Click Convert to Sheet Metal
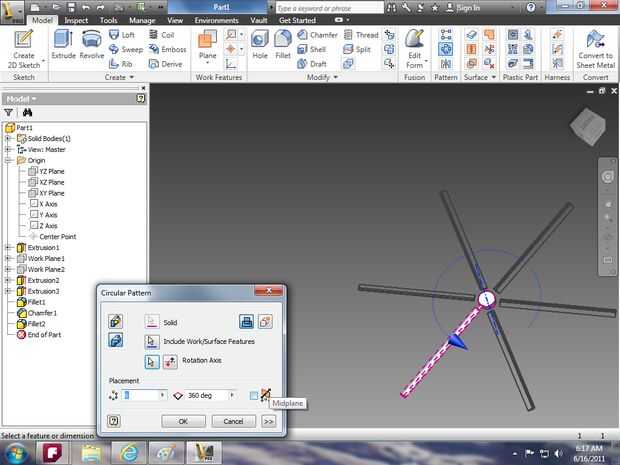This screenshot has width=620, height=465. [595, 48]
